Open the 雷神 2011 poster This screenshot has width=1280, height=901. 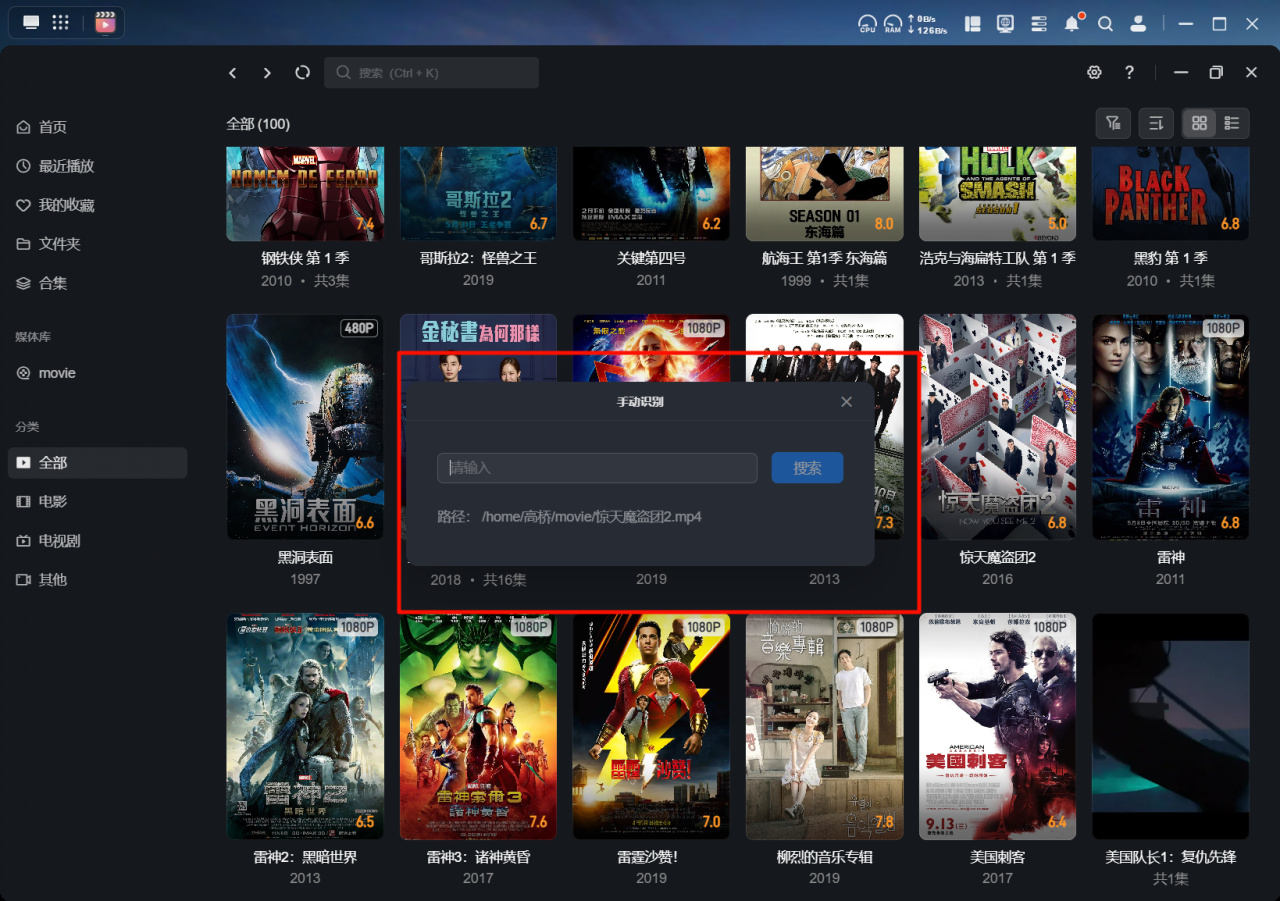[1170, 427]
